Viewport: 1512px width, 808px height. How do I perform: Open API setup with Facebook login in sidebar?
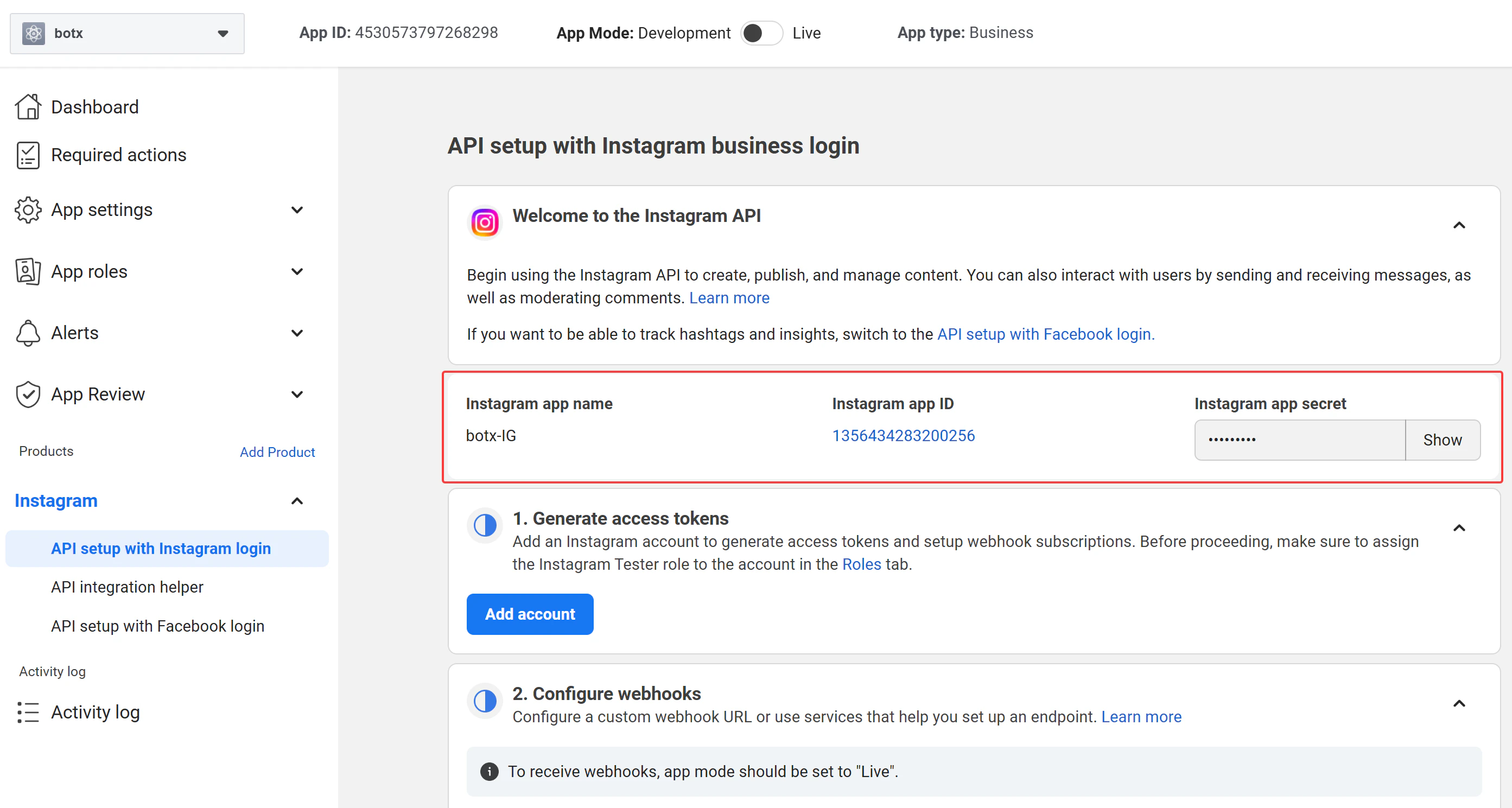(157, 627)
